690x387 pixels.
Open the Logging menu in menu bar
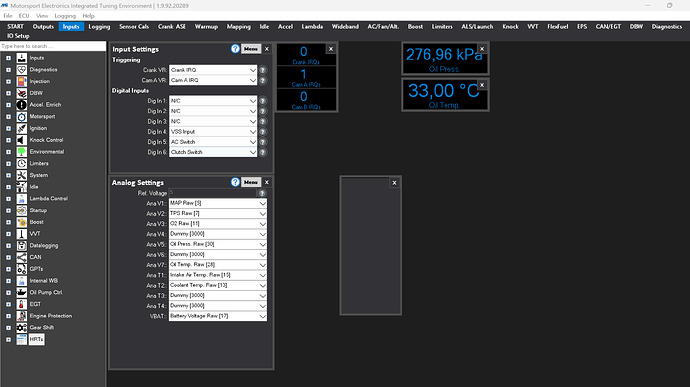(x=65, y=16)
